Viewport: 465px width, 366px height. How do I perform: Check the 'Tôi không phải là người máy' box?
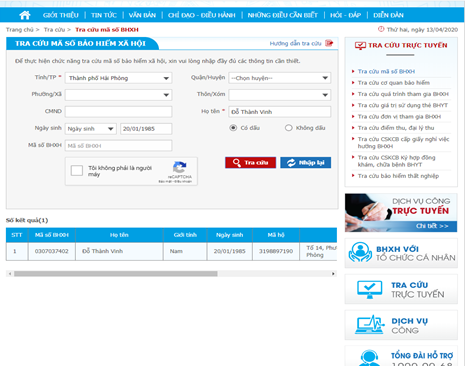pyautogui.click(x=77, y=170)
